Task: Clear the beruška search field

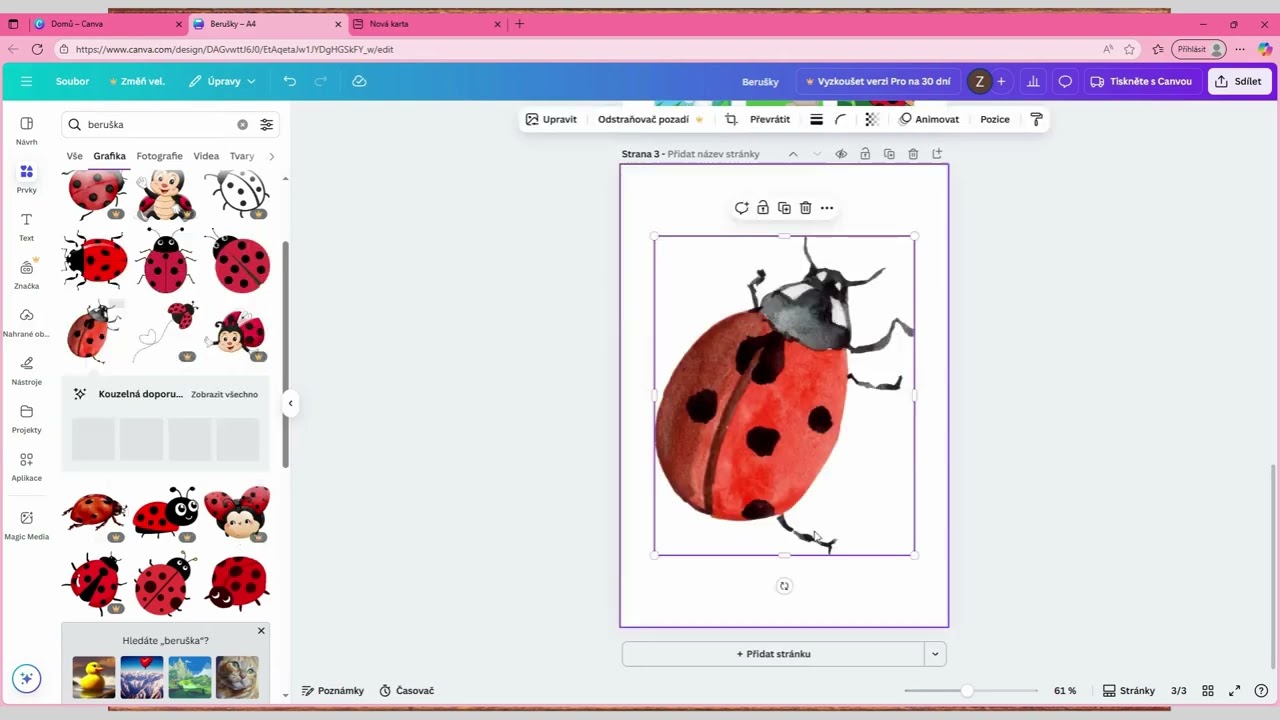Action: (242, 125)
